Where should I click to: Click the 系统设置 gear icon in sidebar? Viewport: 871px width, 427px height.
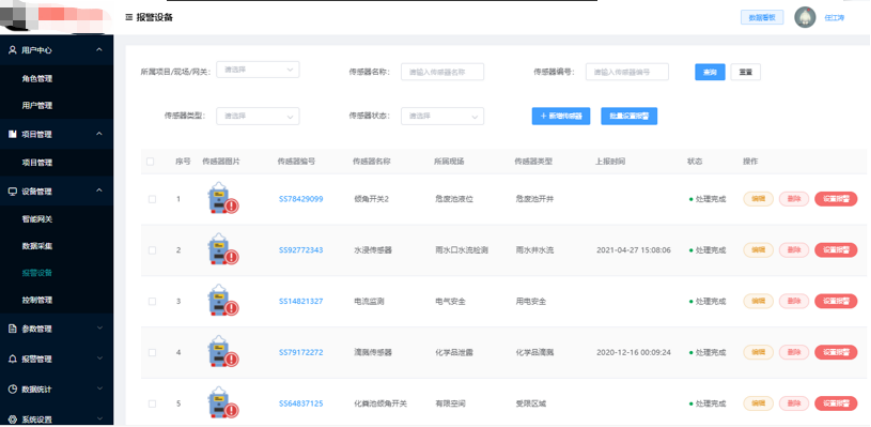point(12,419)
